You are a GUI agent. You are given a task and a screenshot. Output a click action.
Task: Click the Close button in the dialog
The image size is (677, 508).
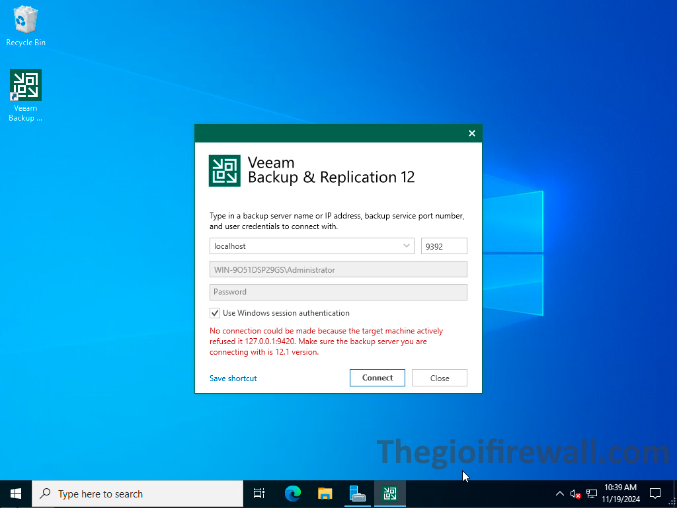point(439,378)
